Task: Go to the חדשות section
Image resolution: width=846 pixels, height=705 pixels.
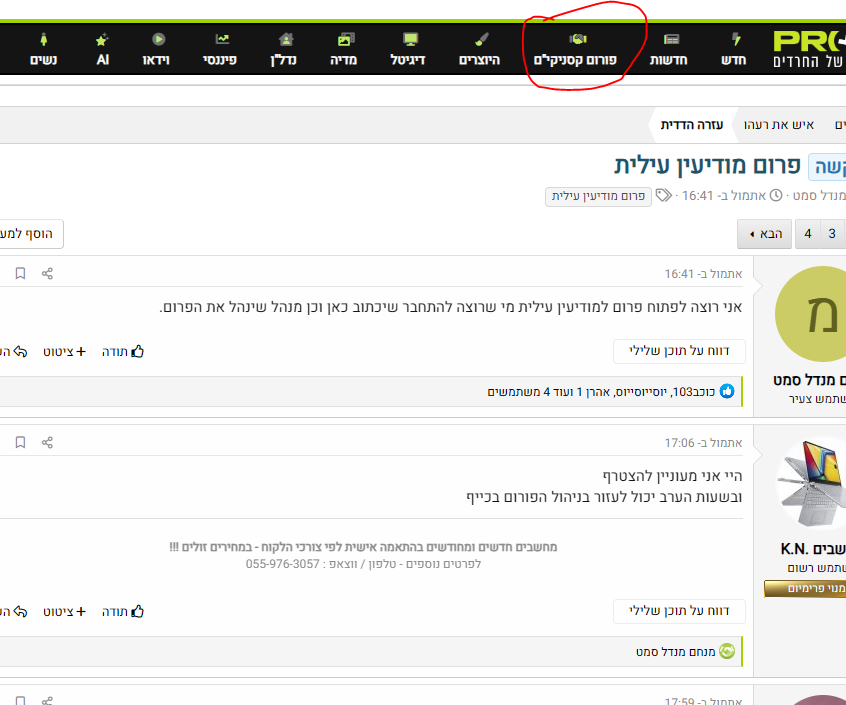Action: (669, 50)
